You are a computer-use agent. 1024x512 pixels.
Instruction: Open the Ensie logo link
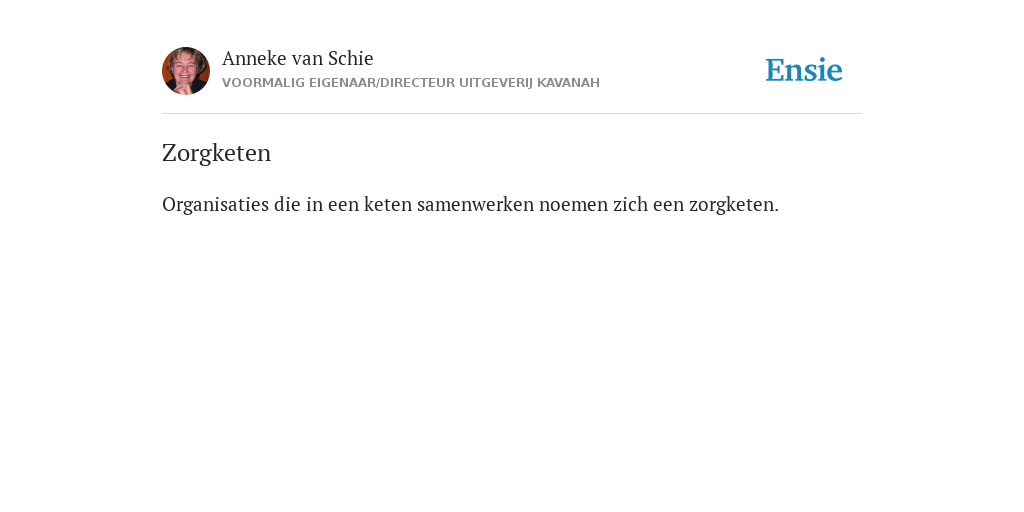[x=804, y=70]
